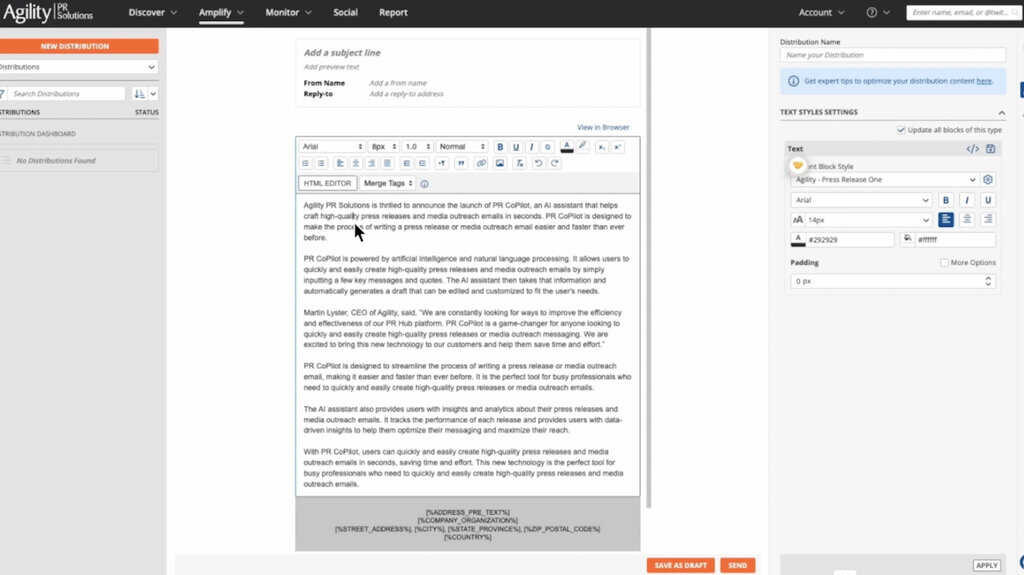The width and height of the screenshot is (1024, 575).
Task: Click Apply button in settings panel
Action: point(986,565)
